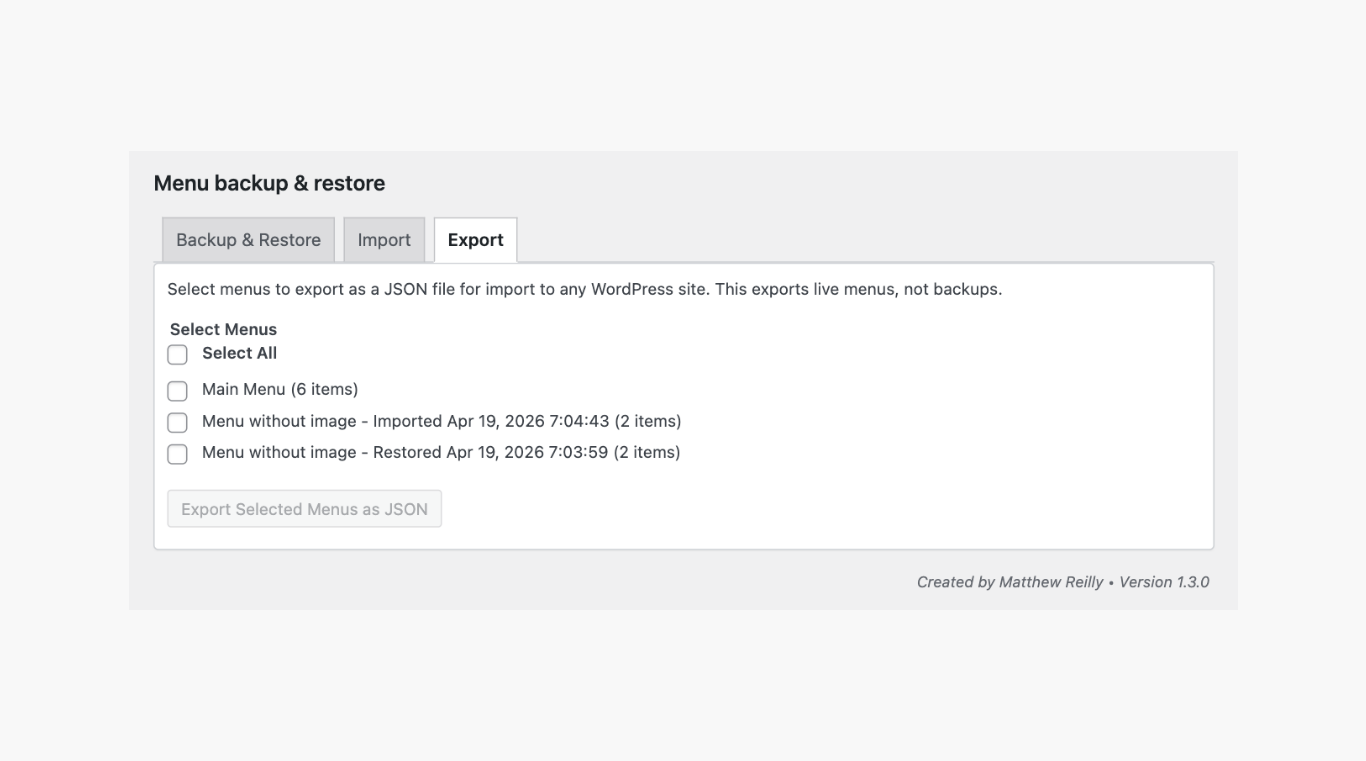
Task: Check the Main Menu (6 items) checkbox
Action: click(177, 390)
